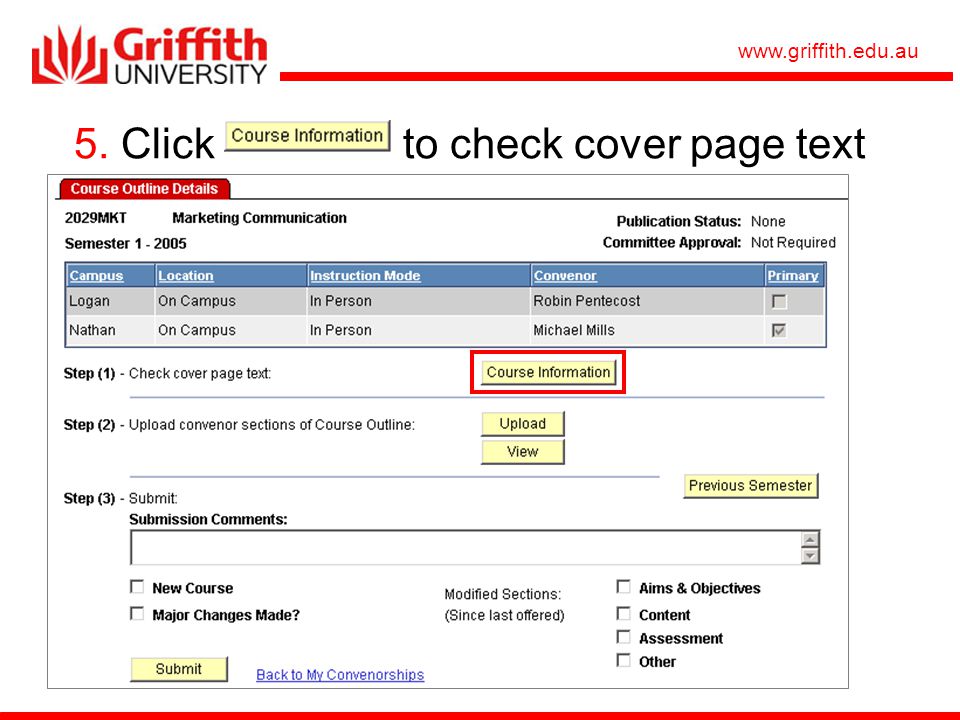Image resolution: width=960 pixels, height=720 pixels.
Task: Check the Aims & Objectives checkbox
Action: pos(623,587)
